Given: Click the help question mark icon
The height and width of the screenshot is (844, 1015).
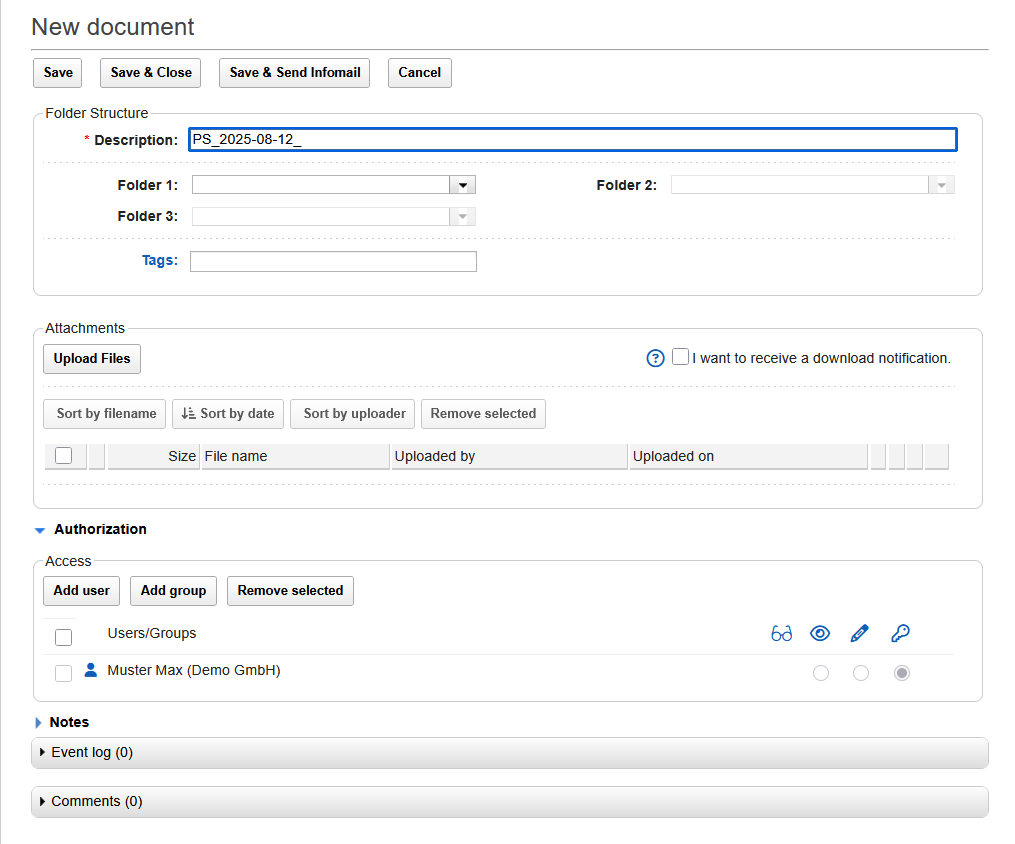Looking at the screenshot, I should 656,359.
